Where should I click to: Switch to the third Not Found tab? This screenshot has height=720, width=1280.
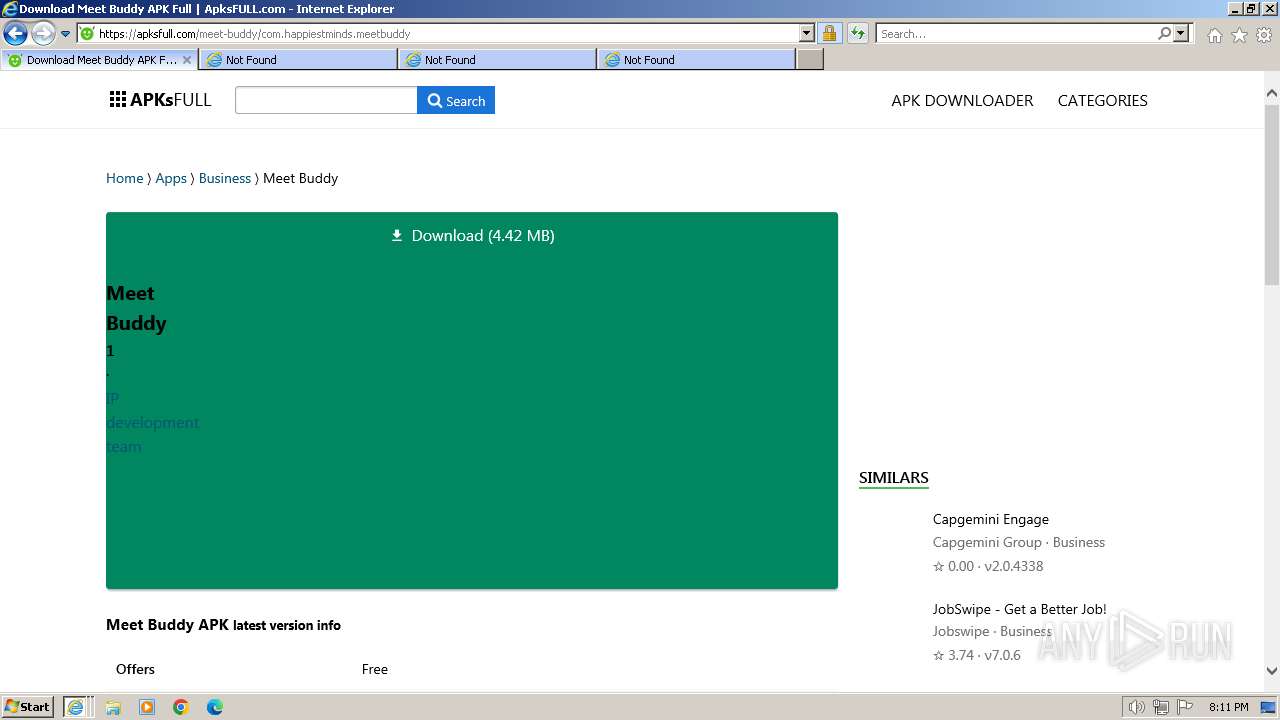tap(695, 60)
